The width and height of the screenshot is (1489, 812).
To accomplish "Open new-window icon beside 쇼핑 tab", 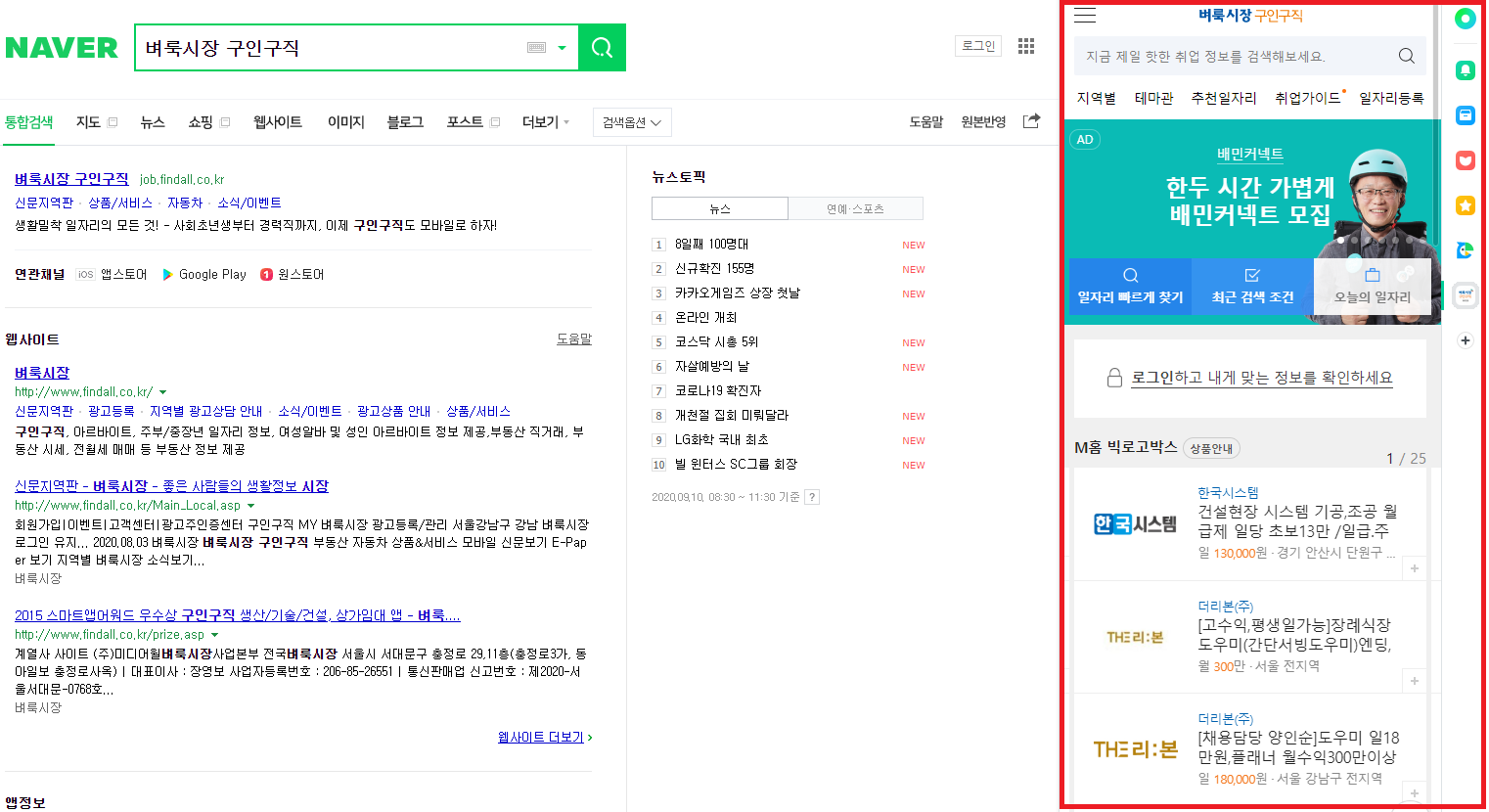I will (225, 122).
